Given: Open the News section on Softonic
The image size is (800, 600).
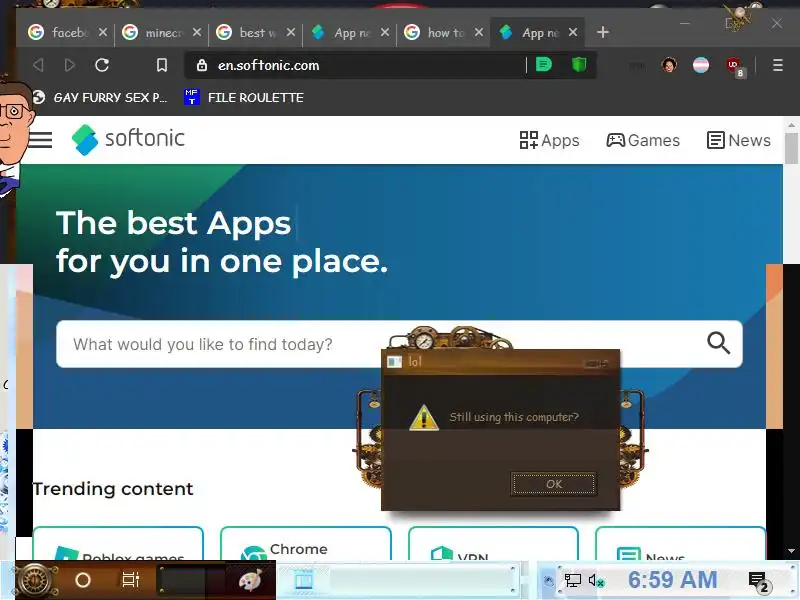Looking at the screenshot, I should (738, 140).
